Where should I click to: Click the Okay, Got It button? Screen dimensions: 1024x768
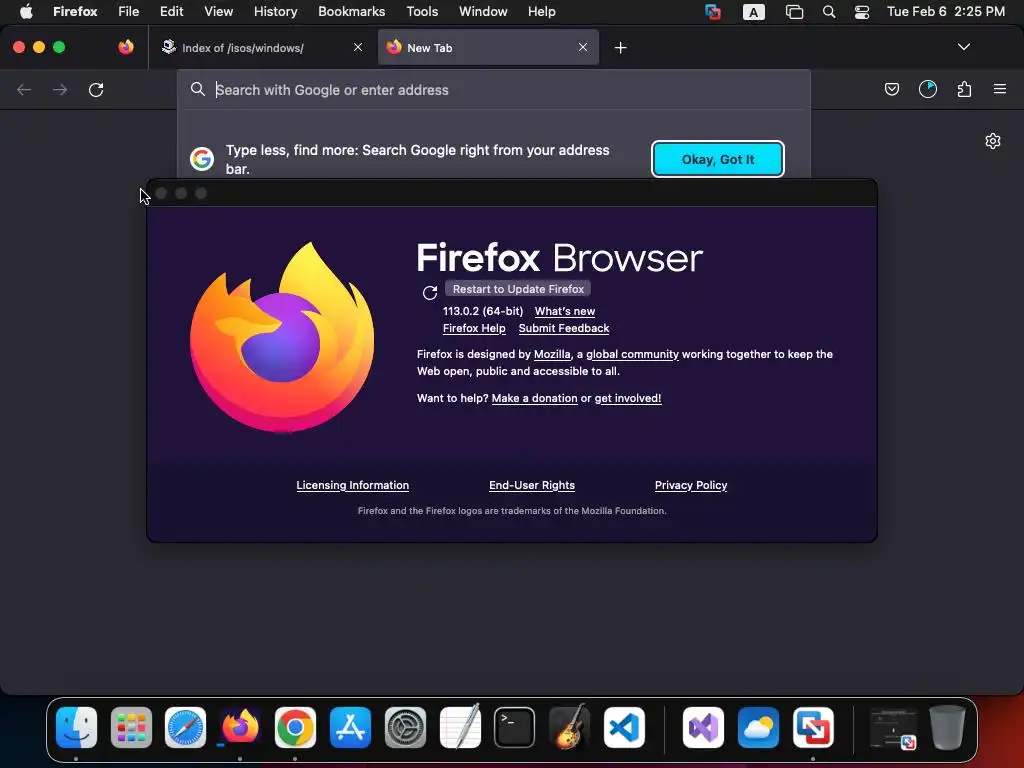[718, 159]
